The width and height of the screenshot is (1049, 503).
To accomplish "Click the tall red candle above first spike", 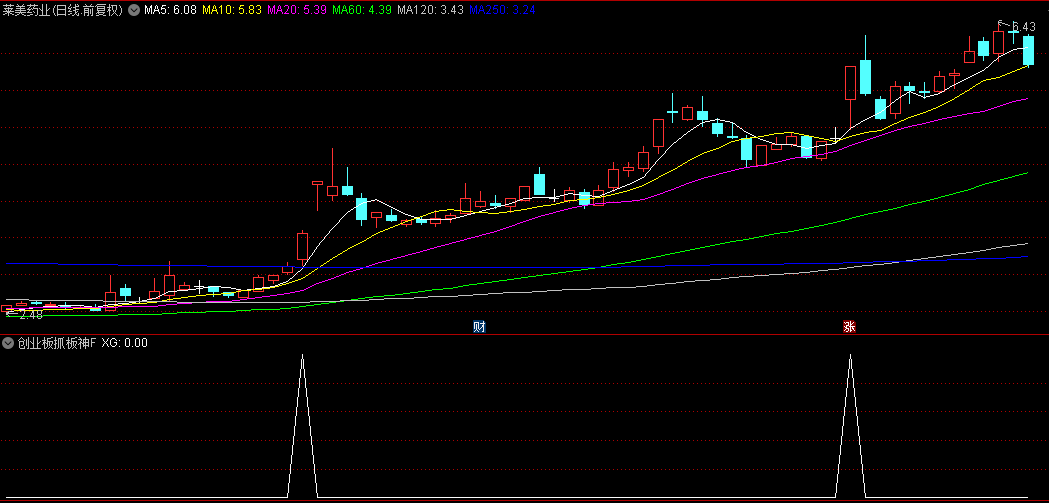I will tap(302, 247).
